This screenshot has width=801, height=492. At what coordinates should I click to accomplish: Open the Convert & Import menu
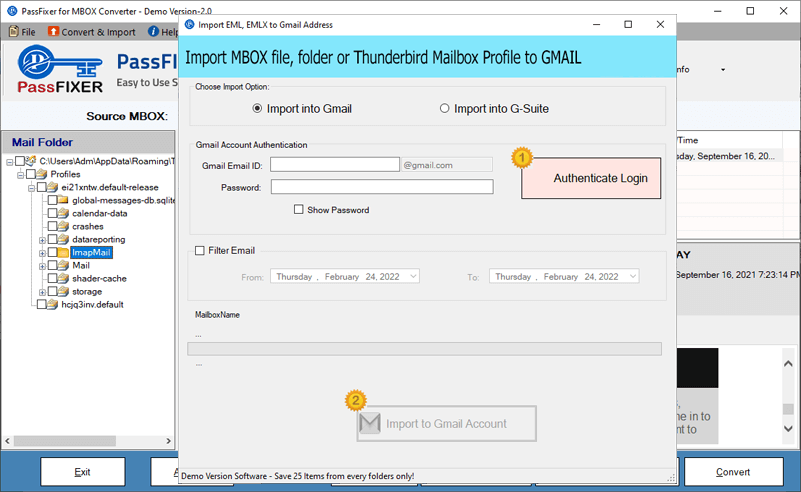pos(92,32)
